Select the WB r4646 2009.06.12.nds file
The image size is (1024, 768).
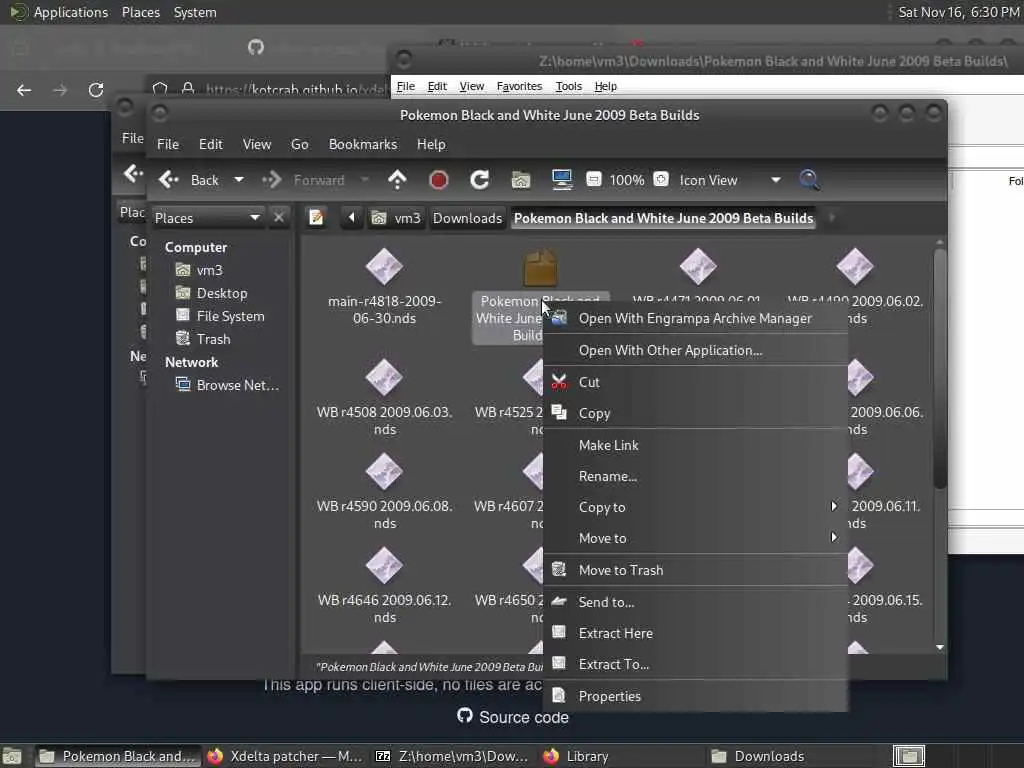(x=384, y=586)
